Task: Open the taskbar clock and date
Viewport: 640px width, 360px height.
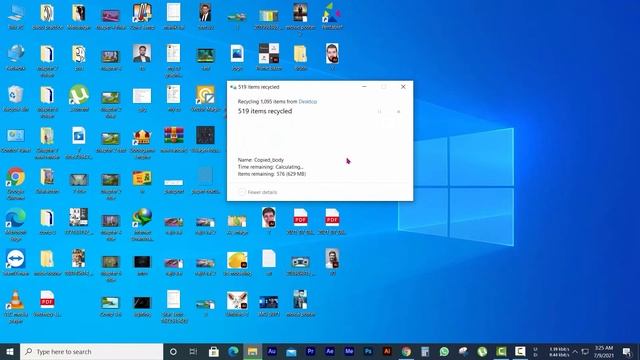Action: (x=604, y=351)
